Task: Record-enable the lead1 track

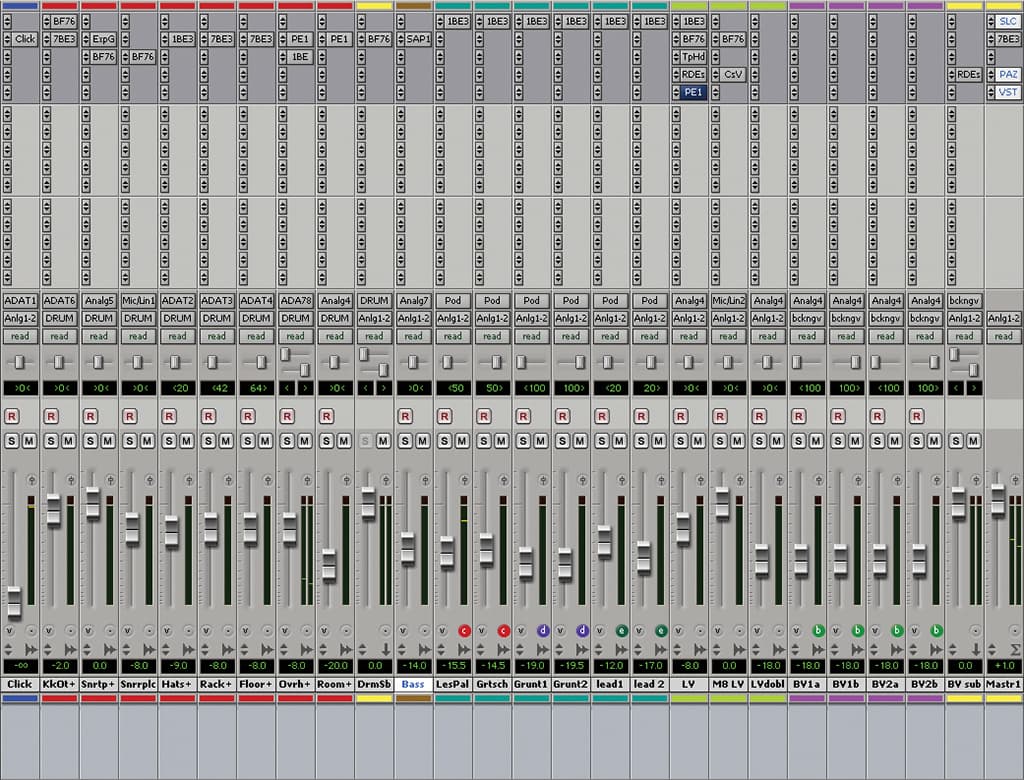Action: [x=601, y=416]
